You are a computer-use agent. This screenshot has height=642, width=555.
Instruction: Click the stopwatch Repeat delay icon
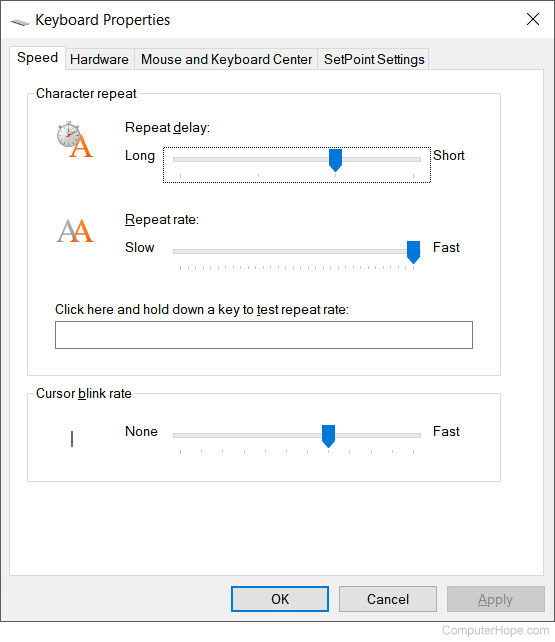click(75, 140)
